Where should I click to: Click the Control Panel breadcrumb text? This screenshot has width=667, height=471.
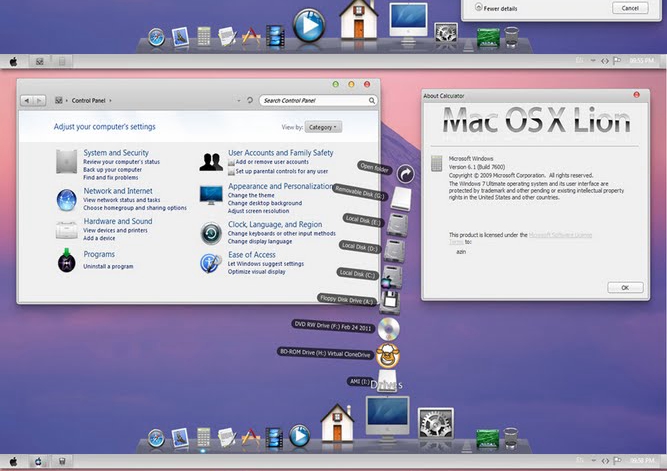(x=88, y=100)
